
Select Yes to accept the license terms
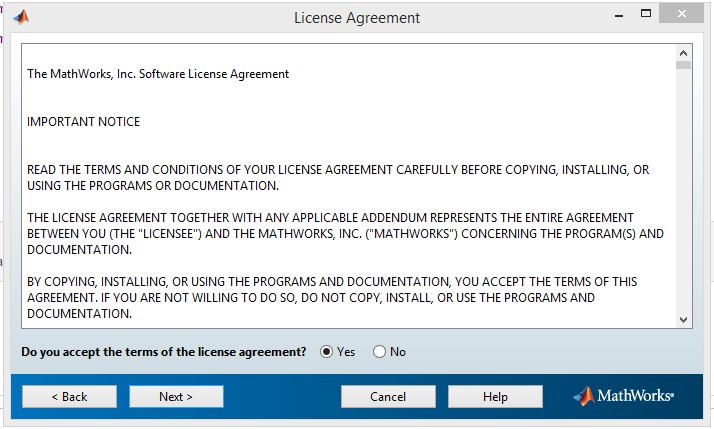326,352
